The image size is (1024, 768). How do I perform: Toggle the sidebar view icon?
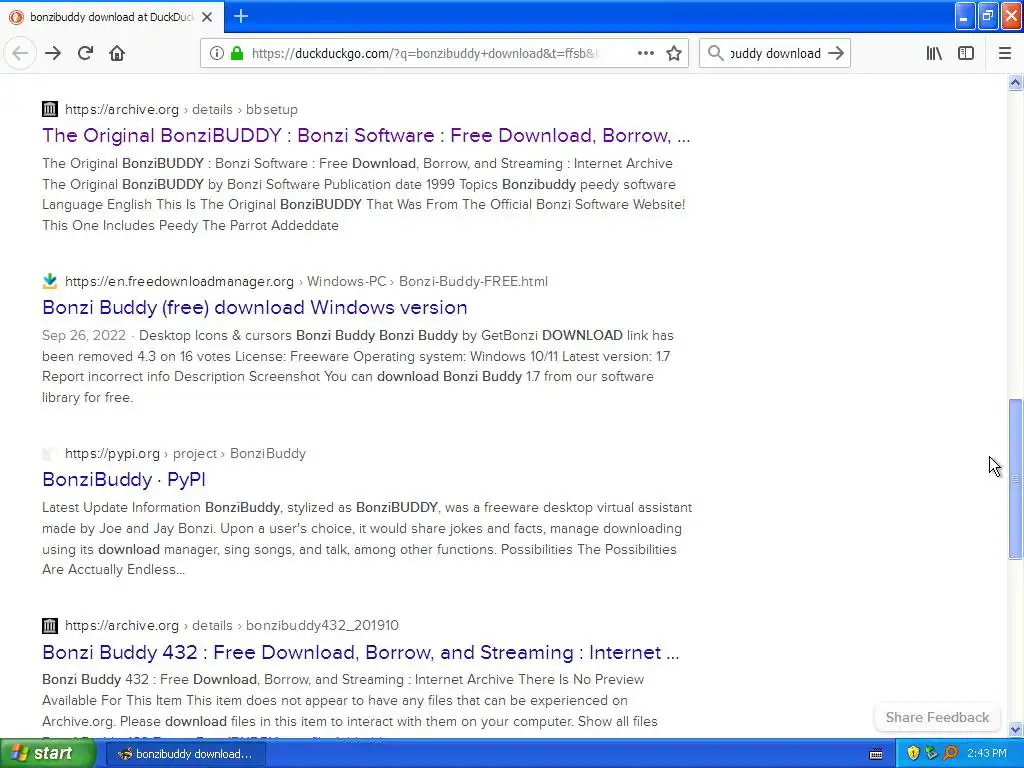[x=966, y=53]
